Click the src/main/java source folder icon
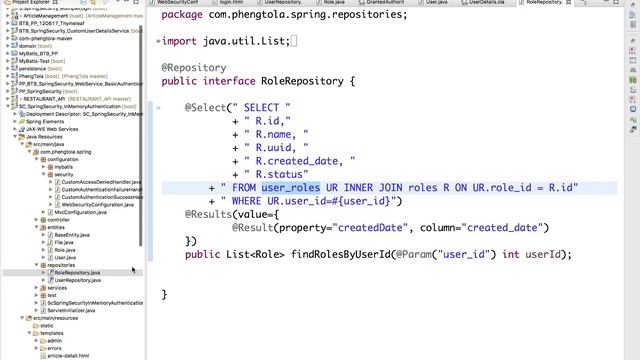 tap(29, 144)
